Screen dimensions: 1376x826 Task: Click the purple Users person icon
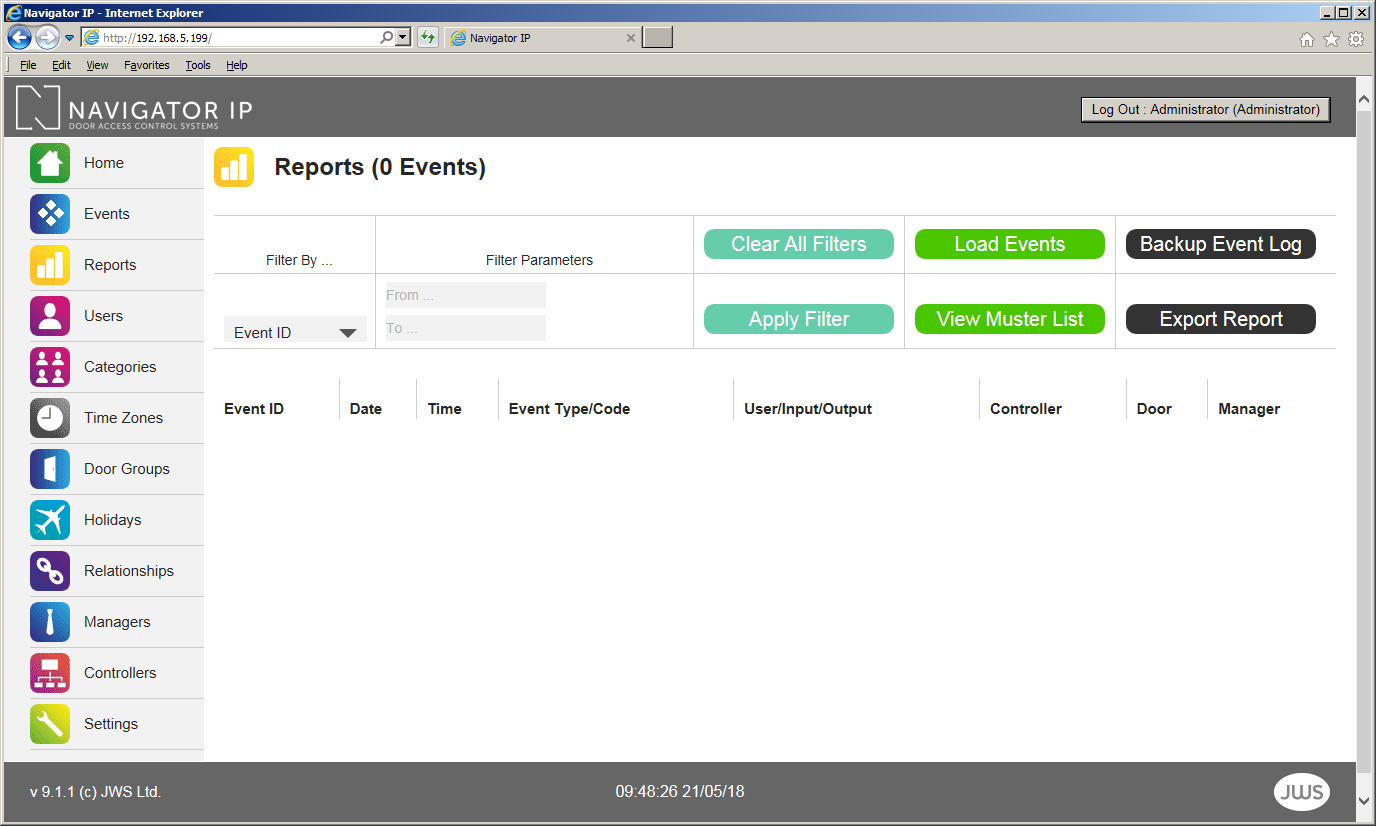coord(50,316)
